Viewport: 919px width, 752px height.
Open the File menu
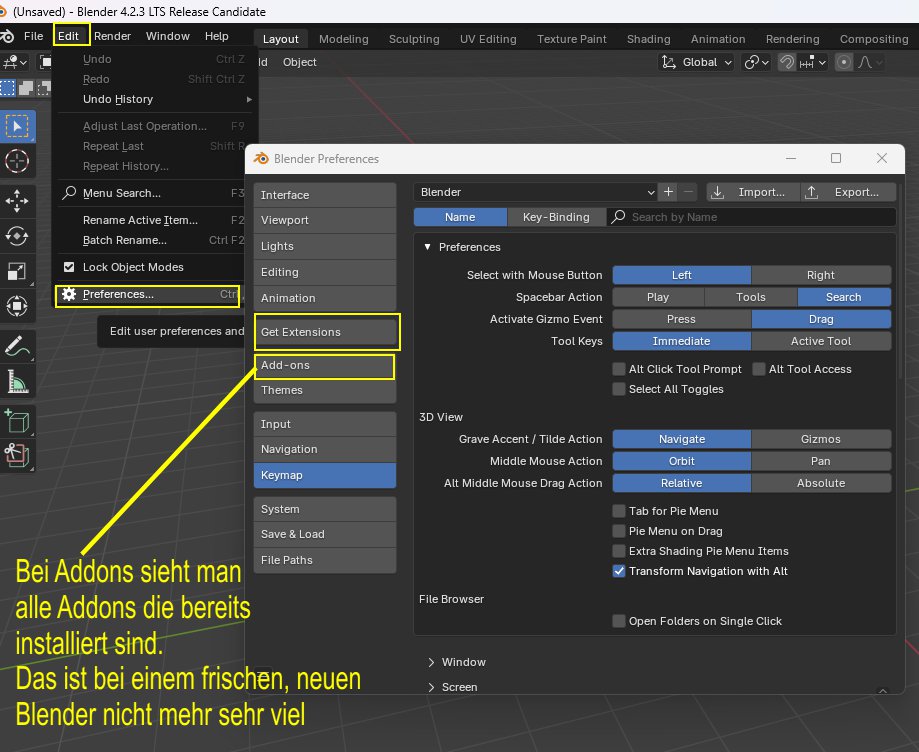click(x=33, y=36)
